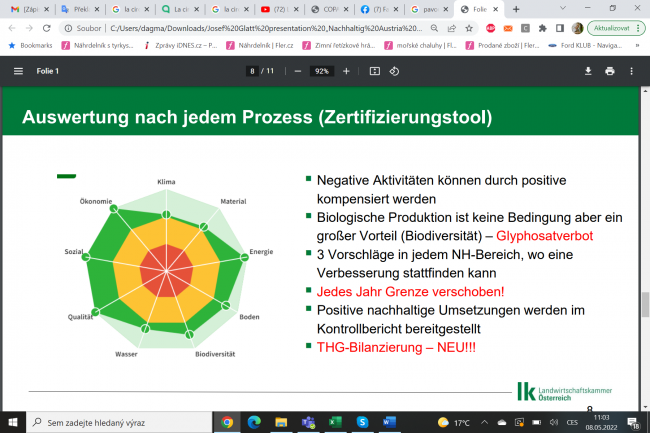
Task: Click the volume icon in system tray
Action: click(x=554, y=422)
